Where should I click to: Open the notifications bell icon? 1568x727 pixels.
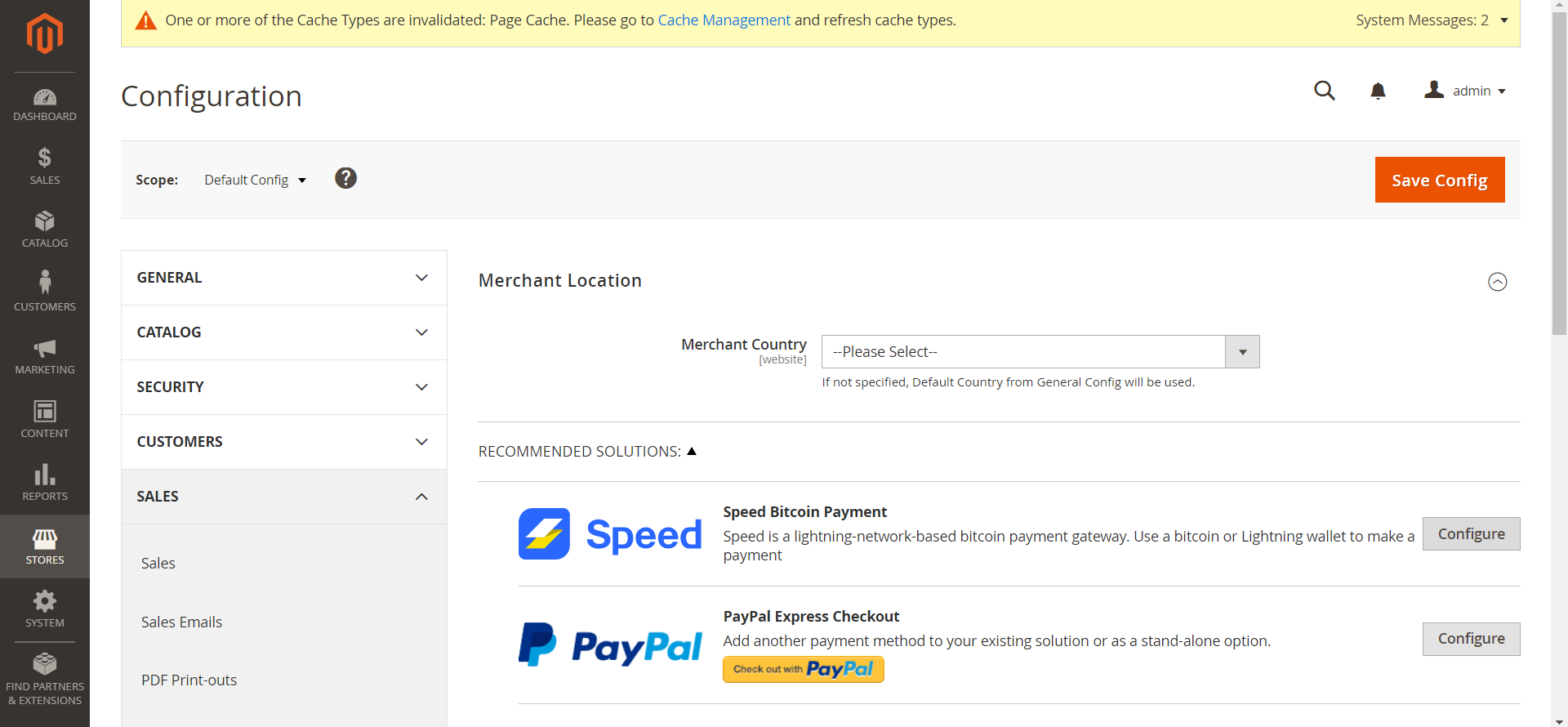pos(1378,91)
